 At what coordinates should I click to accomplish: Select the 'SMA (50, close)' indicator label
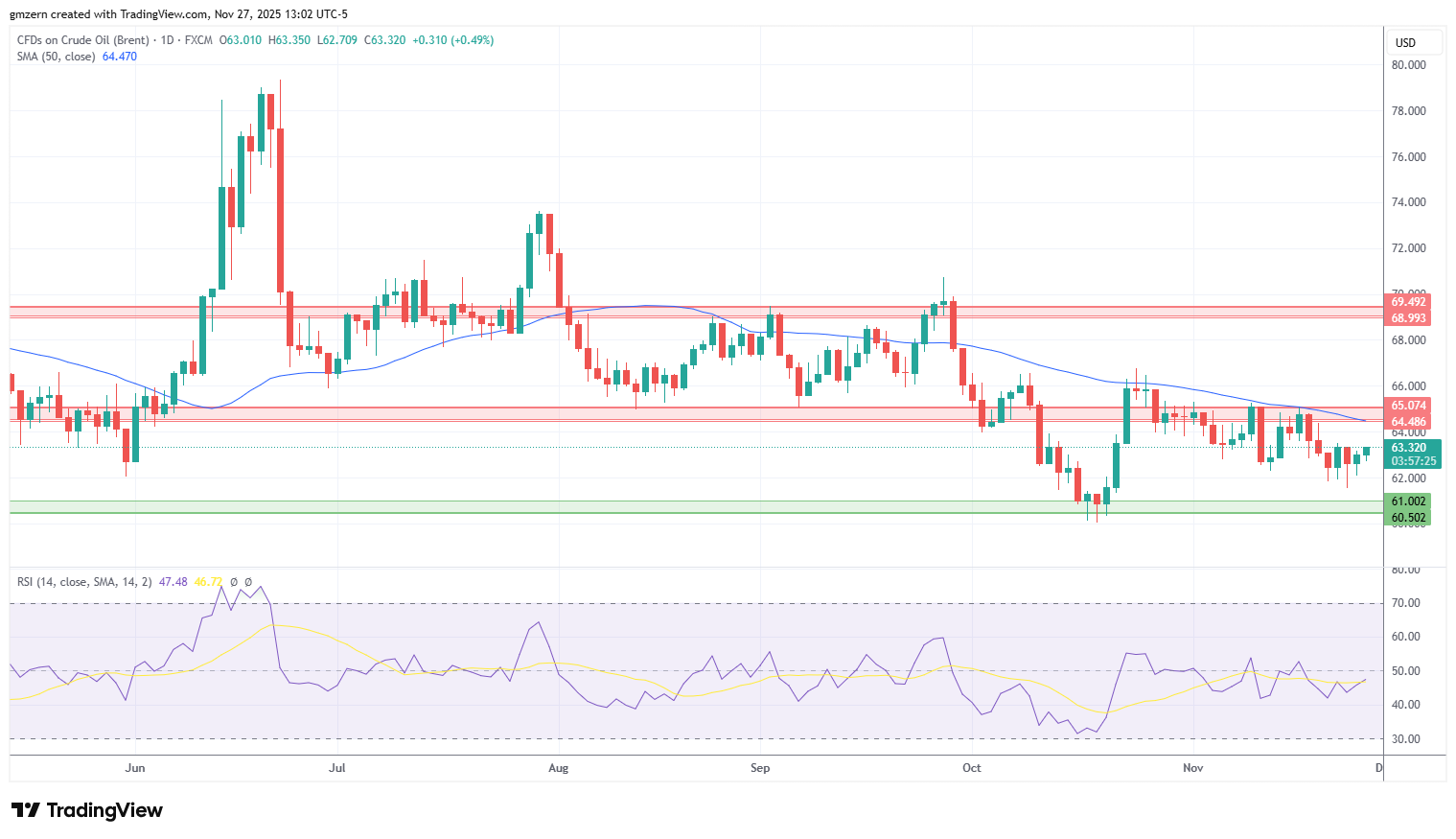coord(57,57)
